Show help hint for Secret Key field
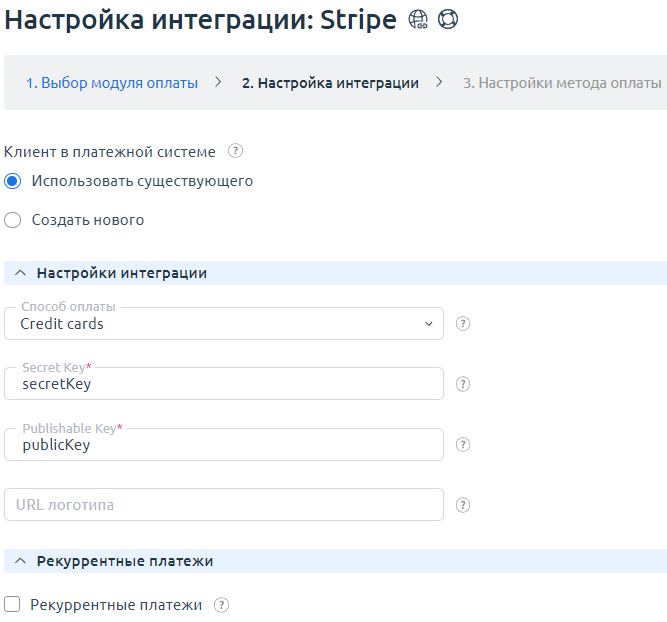 463,384
